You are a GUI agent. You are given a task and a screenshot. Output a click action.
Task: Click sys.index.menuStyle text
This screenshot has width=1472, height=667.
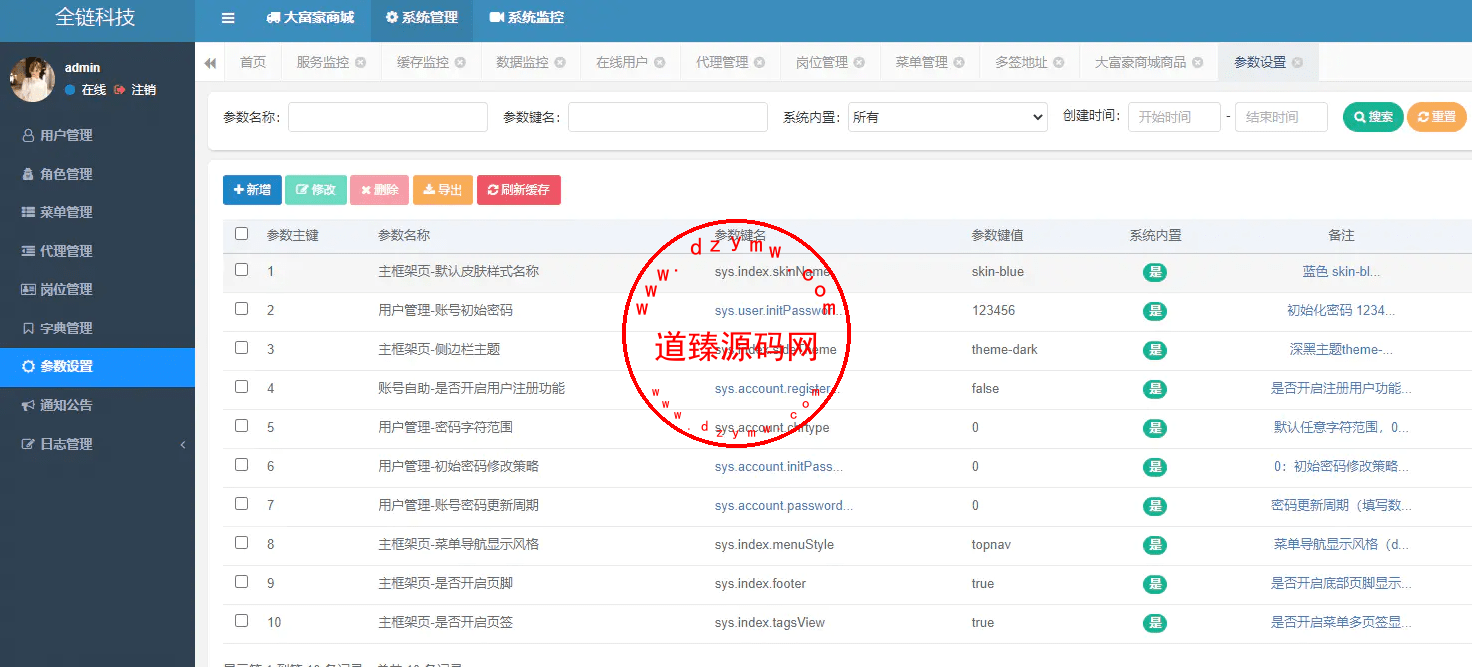click(x=774, y=545)
